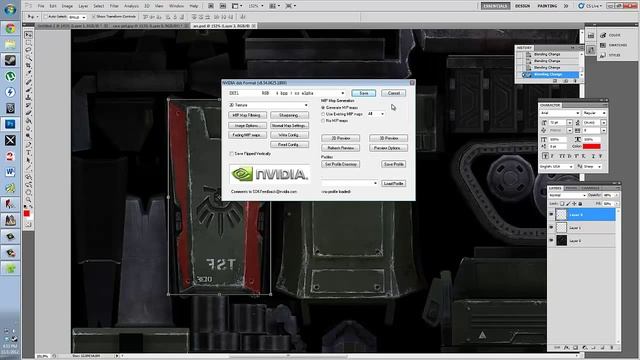Open the anti-aliasing Sharp dropdown
This screenshot has height=360, width=640.
tap(592, 167)
